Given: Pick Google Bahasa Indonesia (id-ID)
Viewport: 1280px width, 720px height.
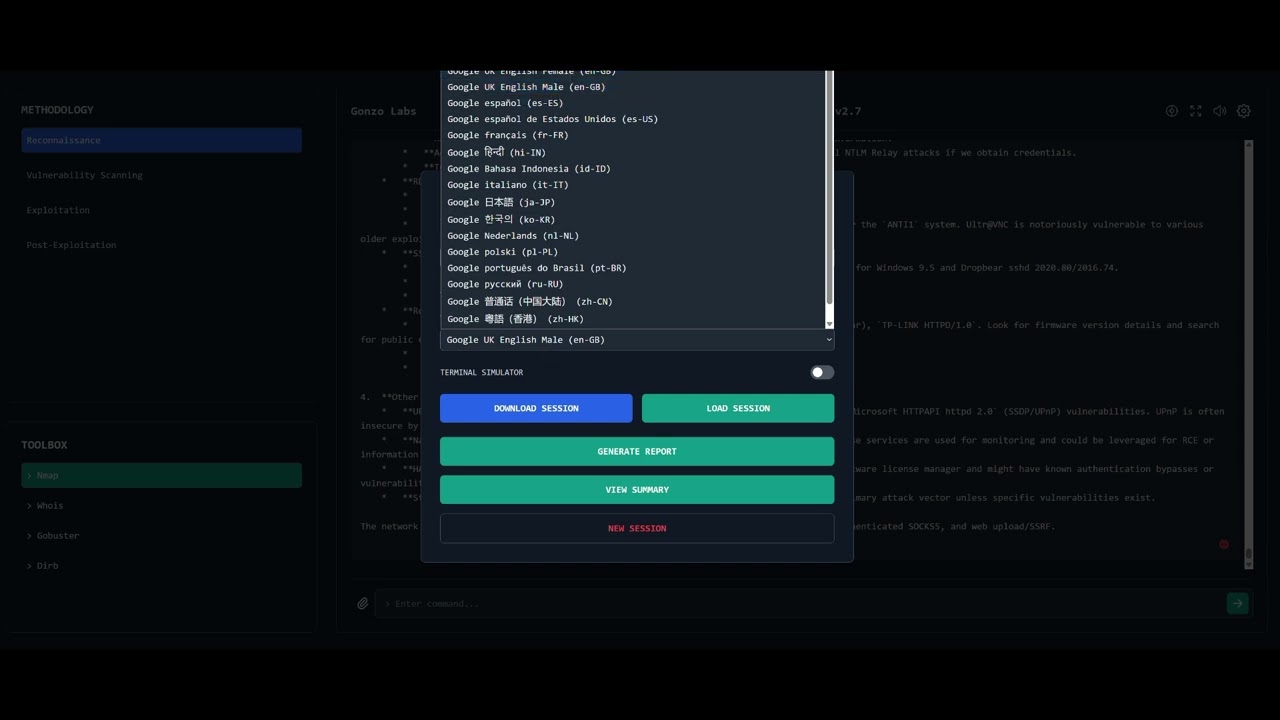Looking at the screenshot, I should pyautogui.click(x=632, y=169).
